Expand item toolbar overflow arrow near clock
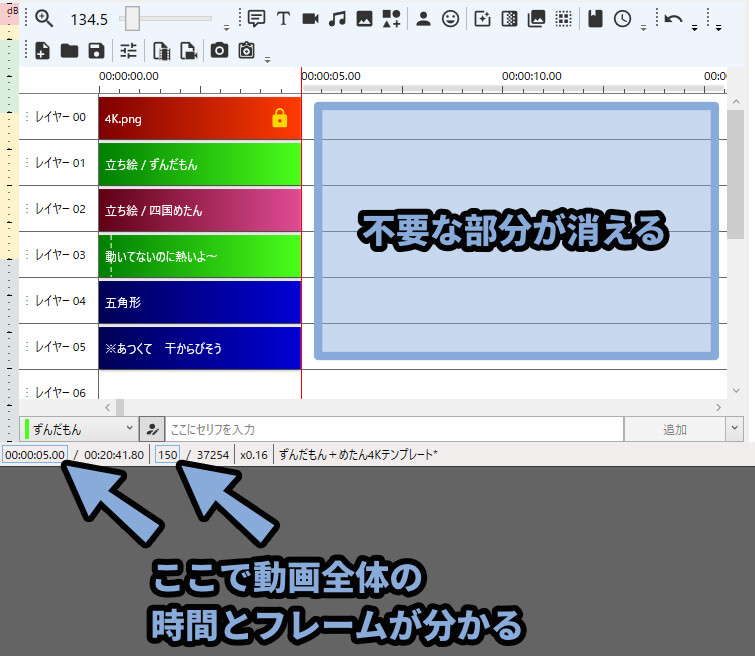The width and height of the screenshot is (755, 656). click(643, 28)
